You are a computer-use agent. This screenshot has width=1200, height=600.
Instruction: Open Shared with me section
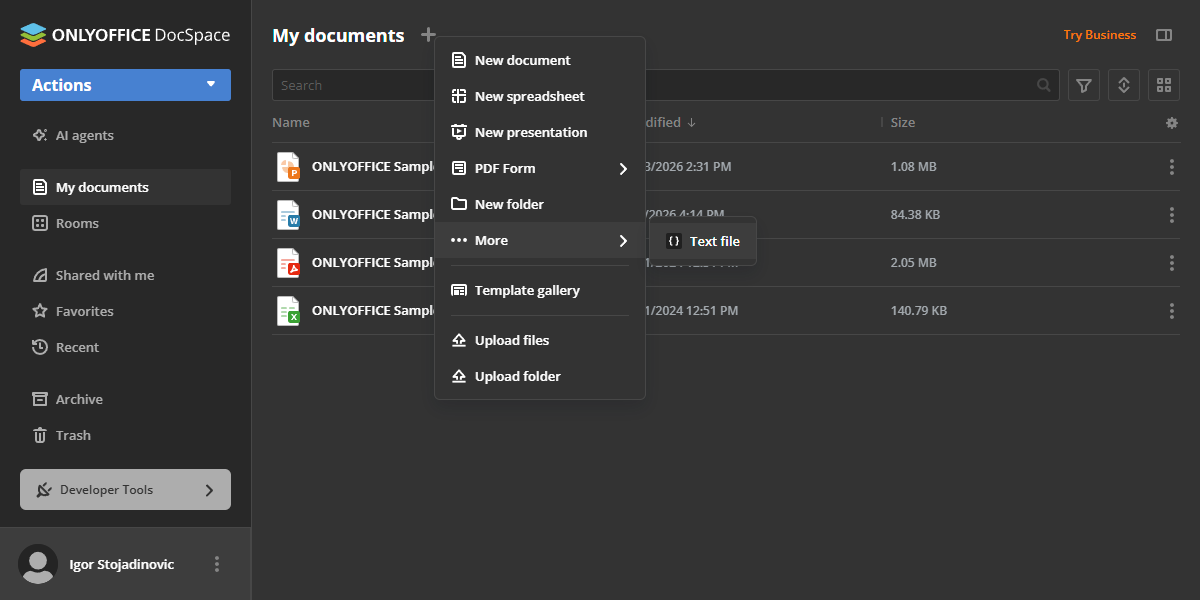pyautogui.click(x=125, y=275)
